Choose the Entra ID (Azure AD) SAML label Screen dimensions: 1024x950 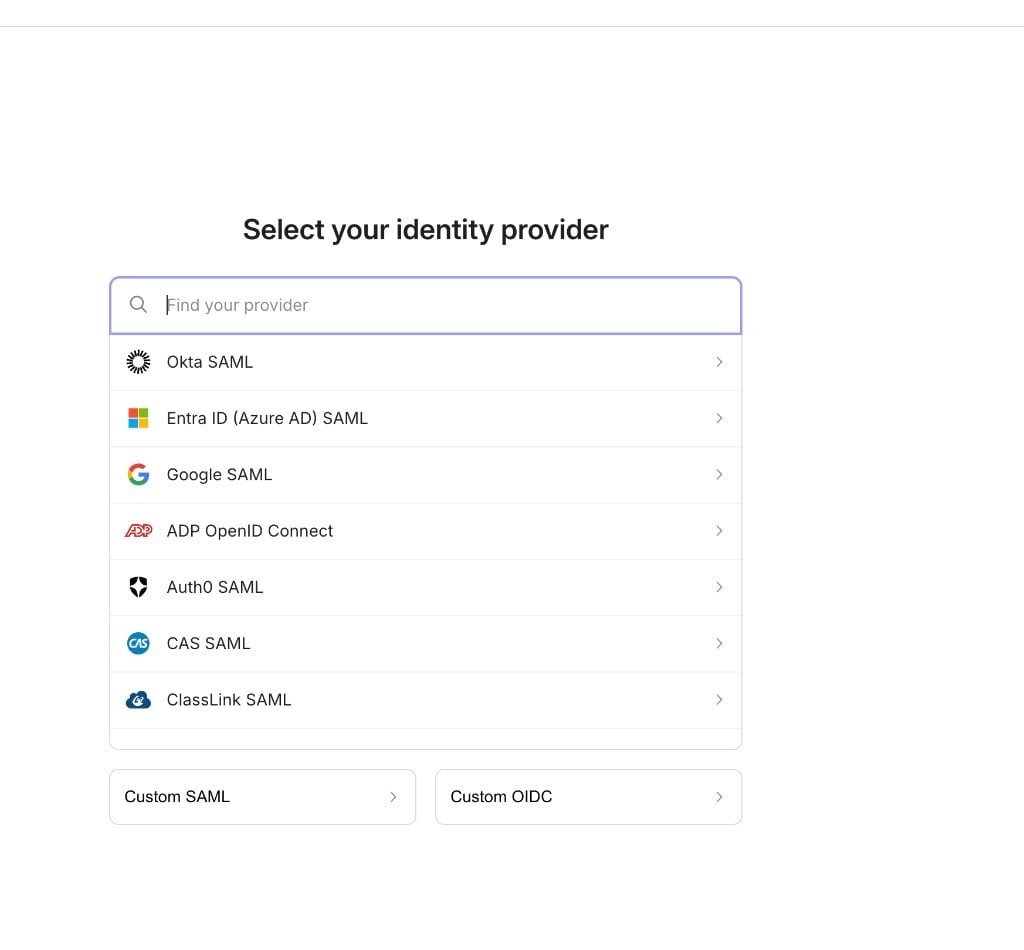pos(267,418)
